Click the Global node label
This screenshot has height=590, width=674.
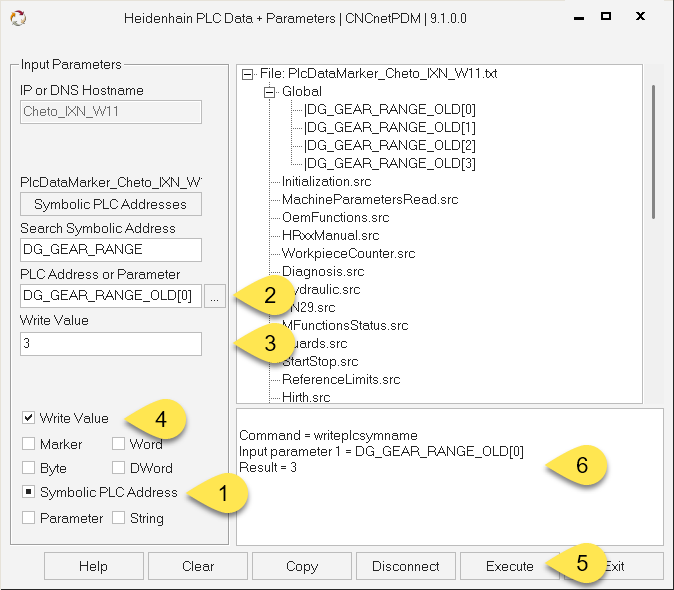302,92
